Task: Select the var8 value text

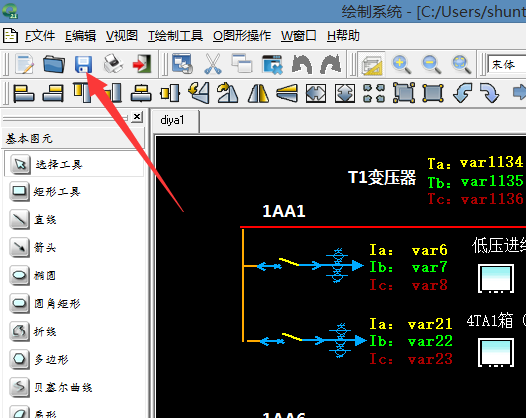Action: pyautogui.click(x=429, y=285)
